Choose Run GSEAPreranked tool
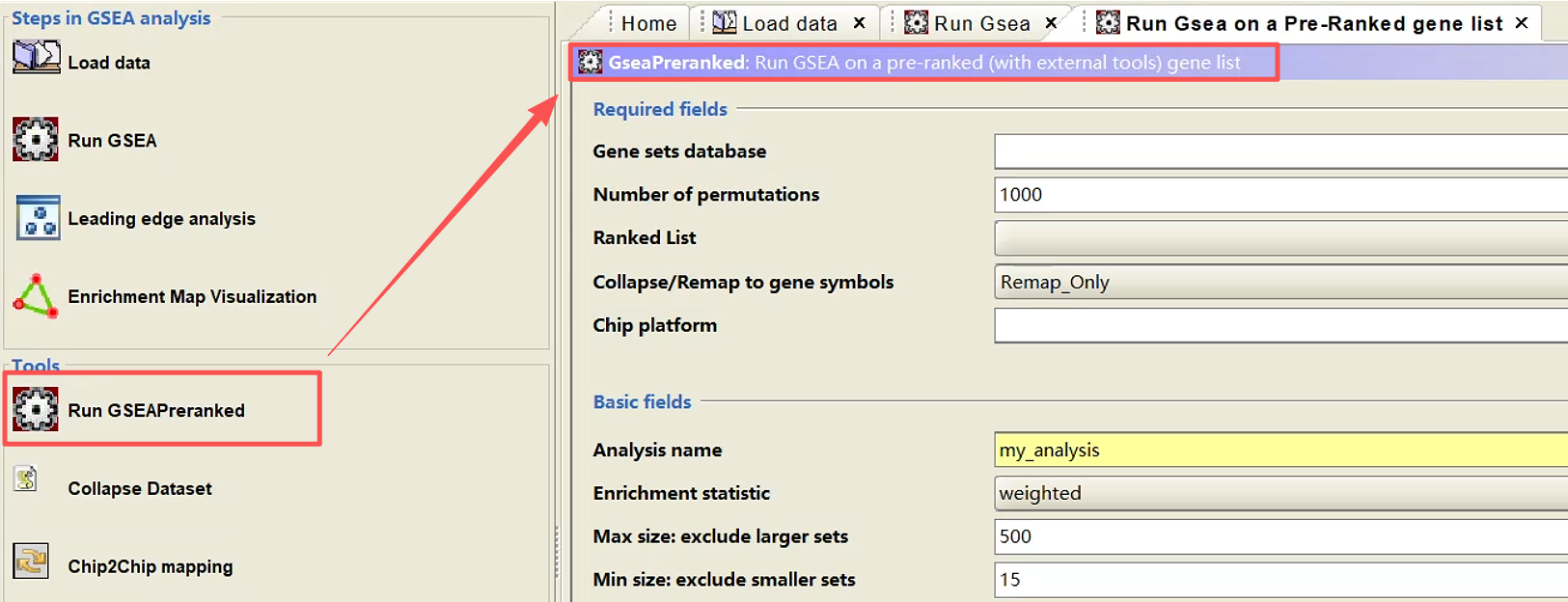The image size is (1568, 602). pyautogui.click(x=156, y=411)
